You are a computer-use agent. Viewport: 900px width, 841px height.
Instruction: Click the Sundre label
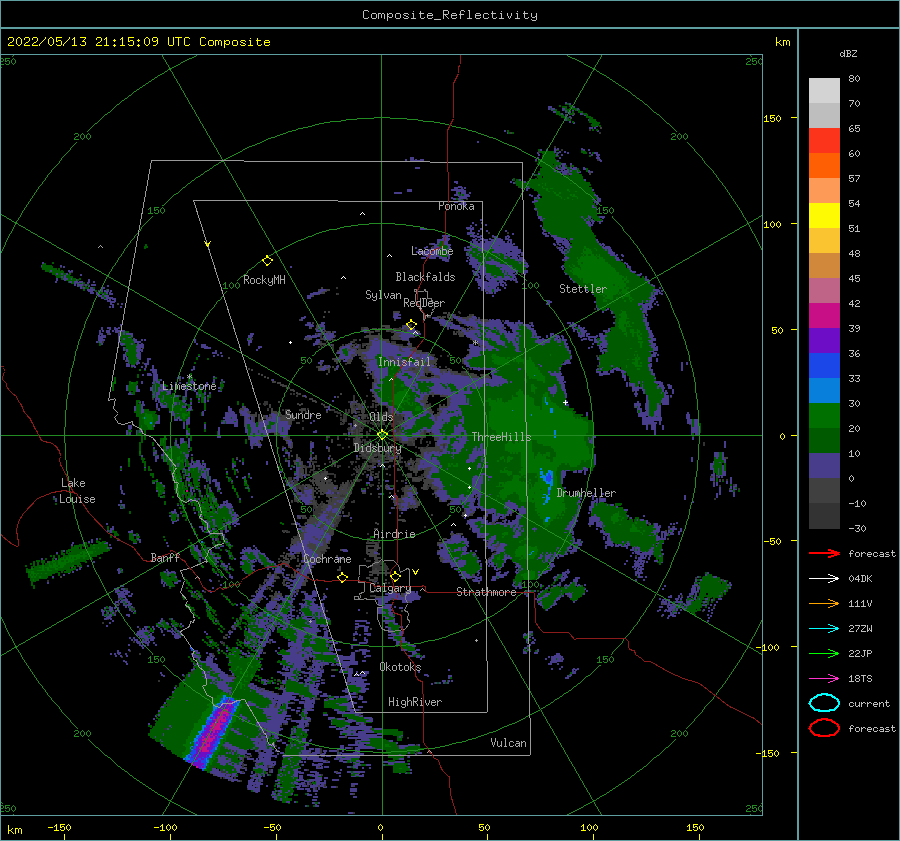point(303,414)
